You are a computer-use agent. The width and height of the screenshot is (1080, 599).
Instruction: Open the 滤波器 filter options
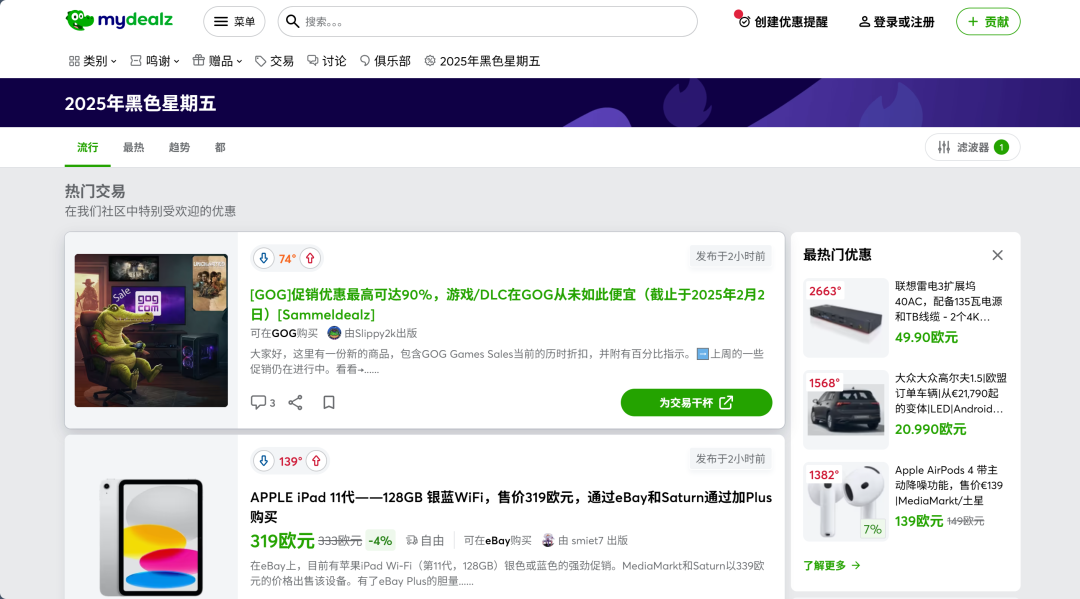[x=972, y=147]
